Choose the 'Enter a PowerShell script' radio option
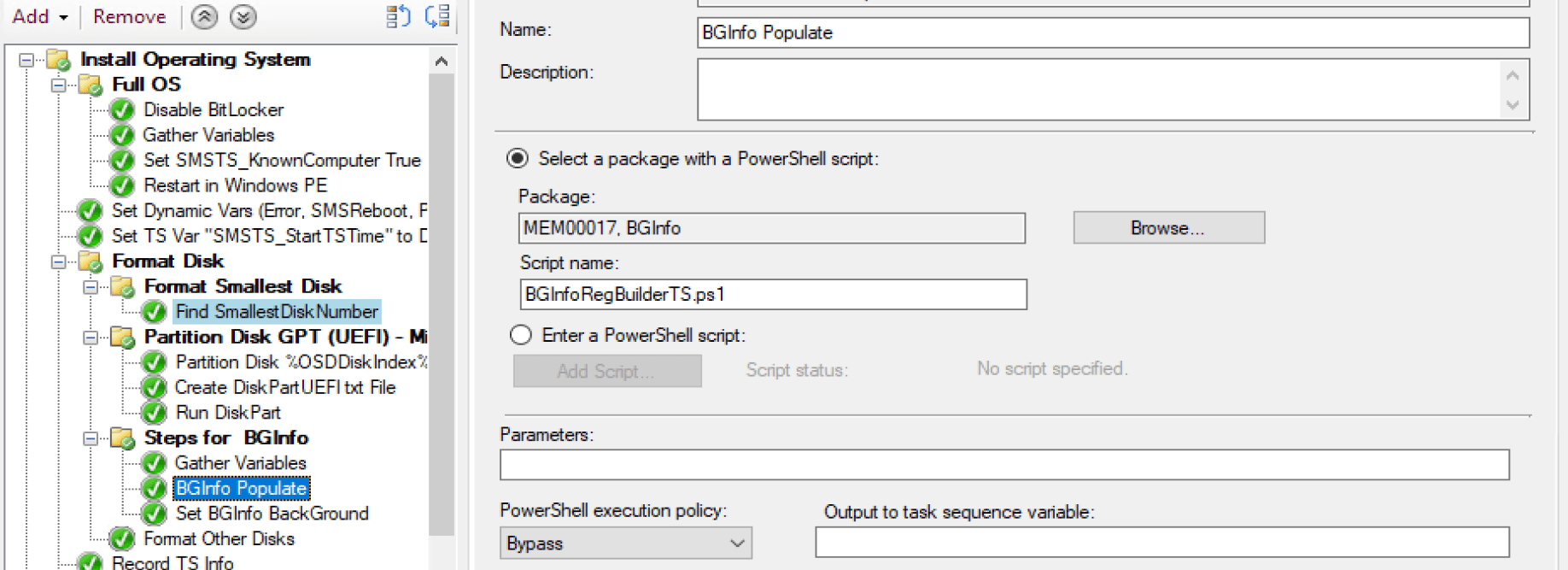 point(521,335)
